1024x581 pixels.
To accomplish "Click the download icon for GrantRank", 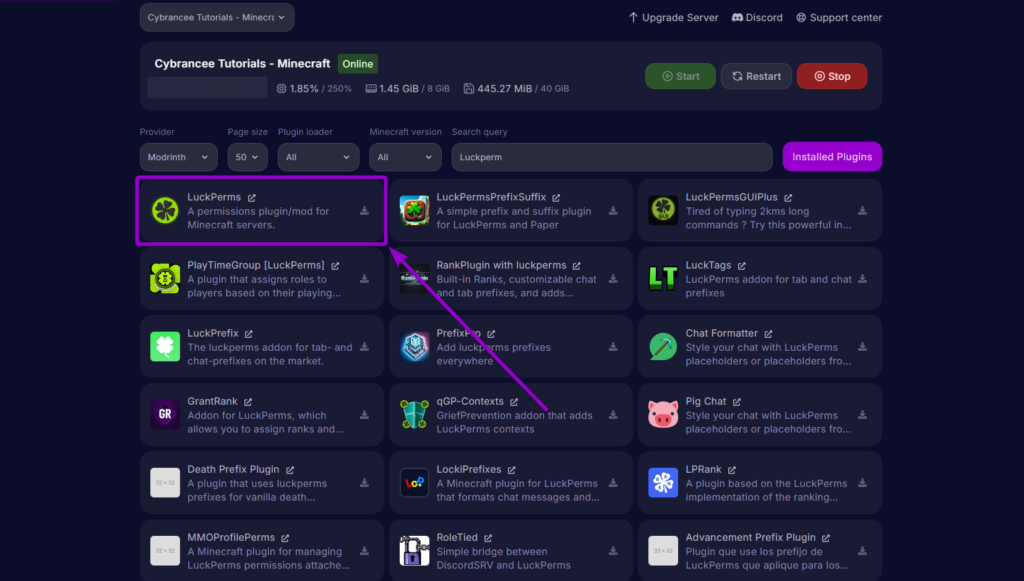I will [x=364, y=415].
